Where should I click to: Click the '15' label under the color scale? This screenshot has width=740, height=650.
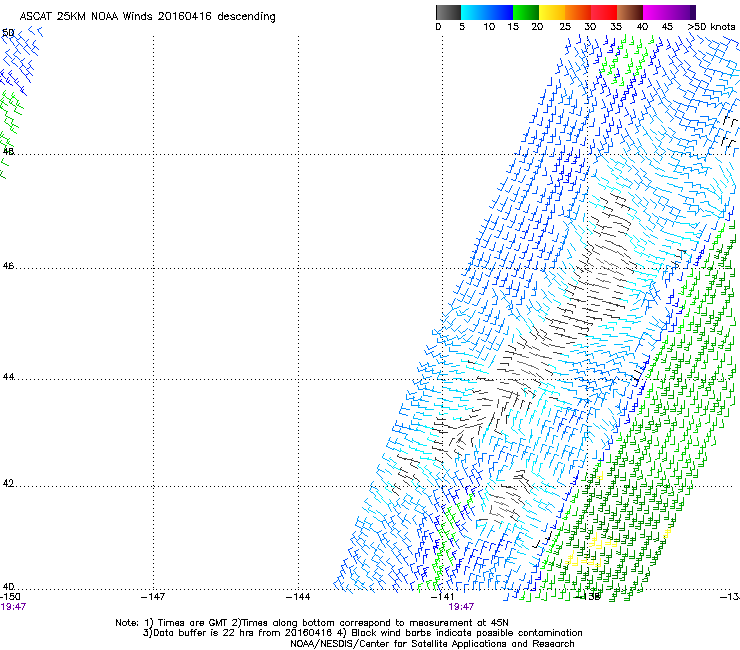[x=513, y=27]
